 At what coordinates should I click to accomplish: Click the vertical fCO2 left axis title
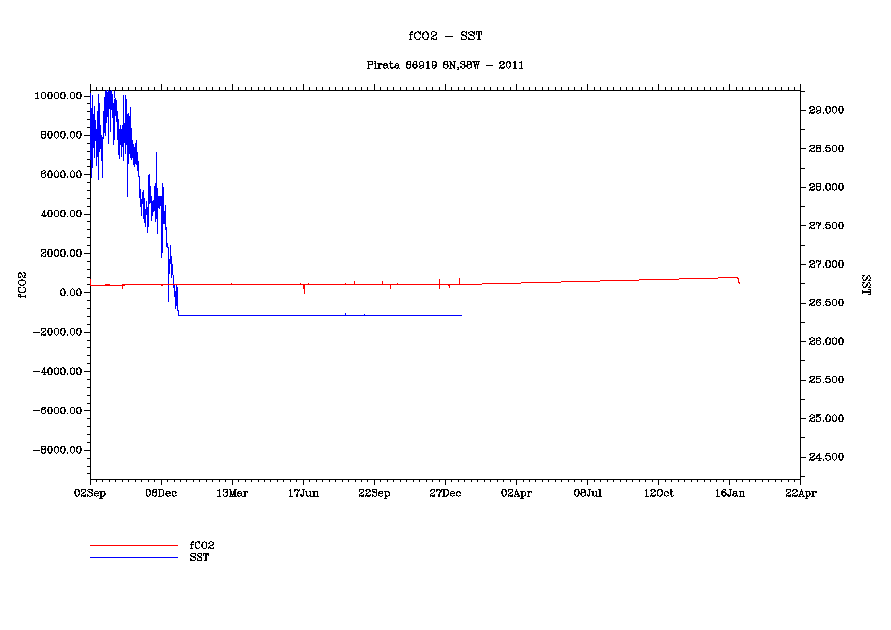pyautogui.click(x=20, y=284)
